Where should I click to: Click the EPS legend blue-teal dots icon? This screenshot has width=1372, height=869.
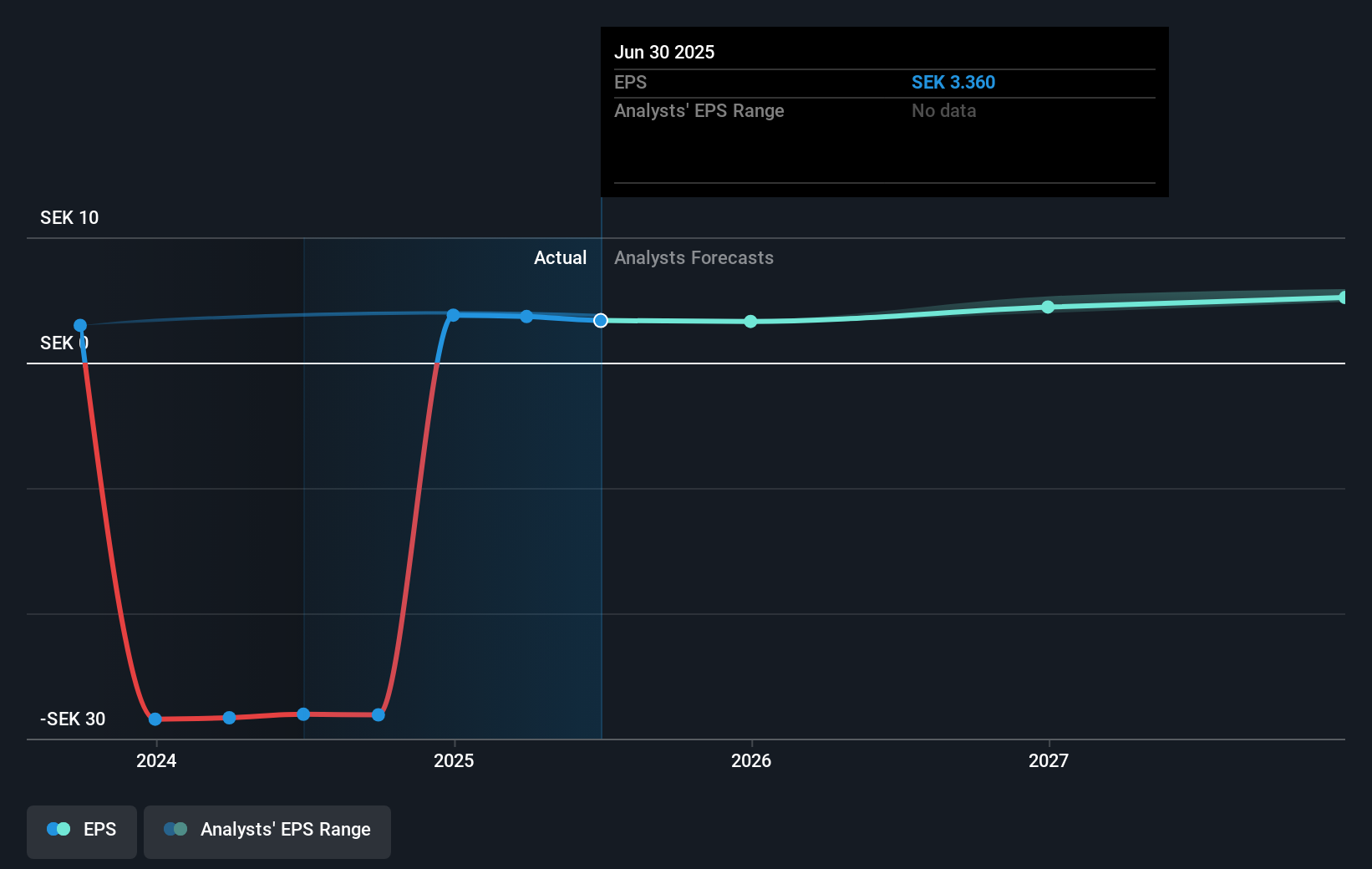(58, 829)
